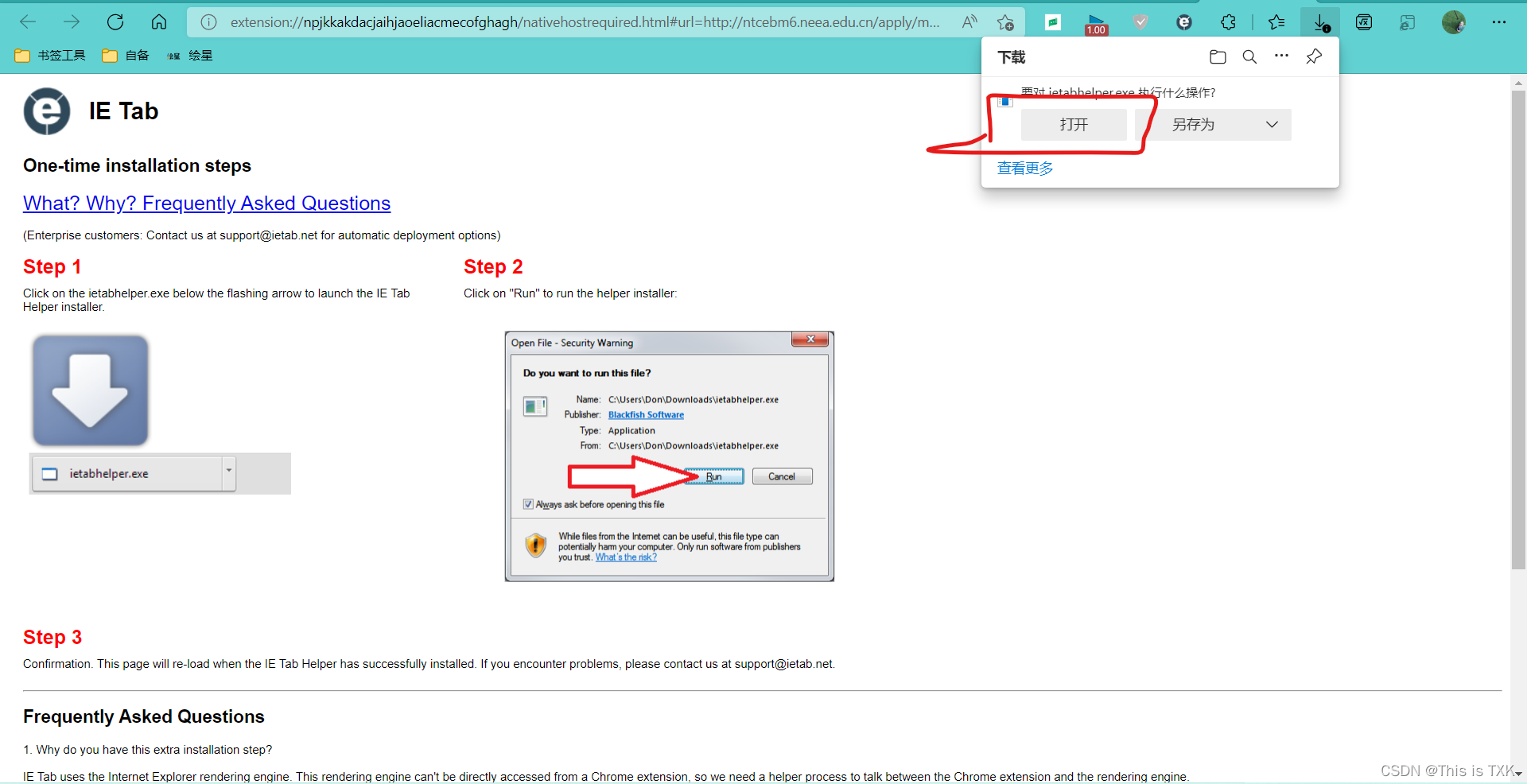Add this page to favorites
This screenshot has width=1527, height=784.
click(1005, 22)
